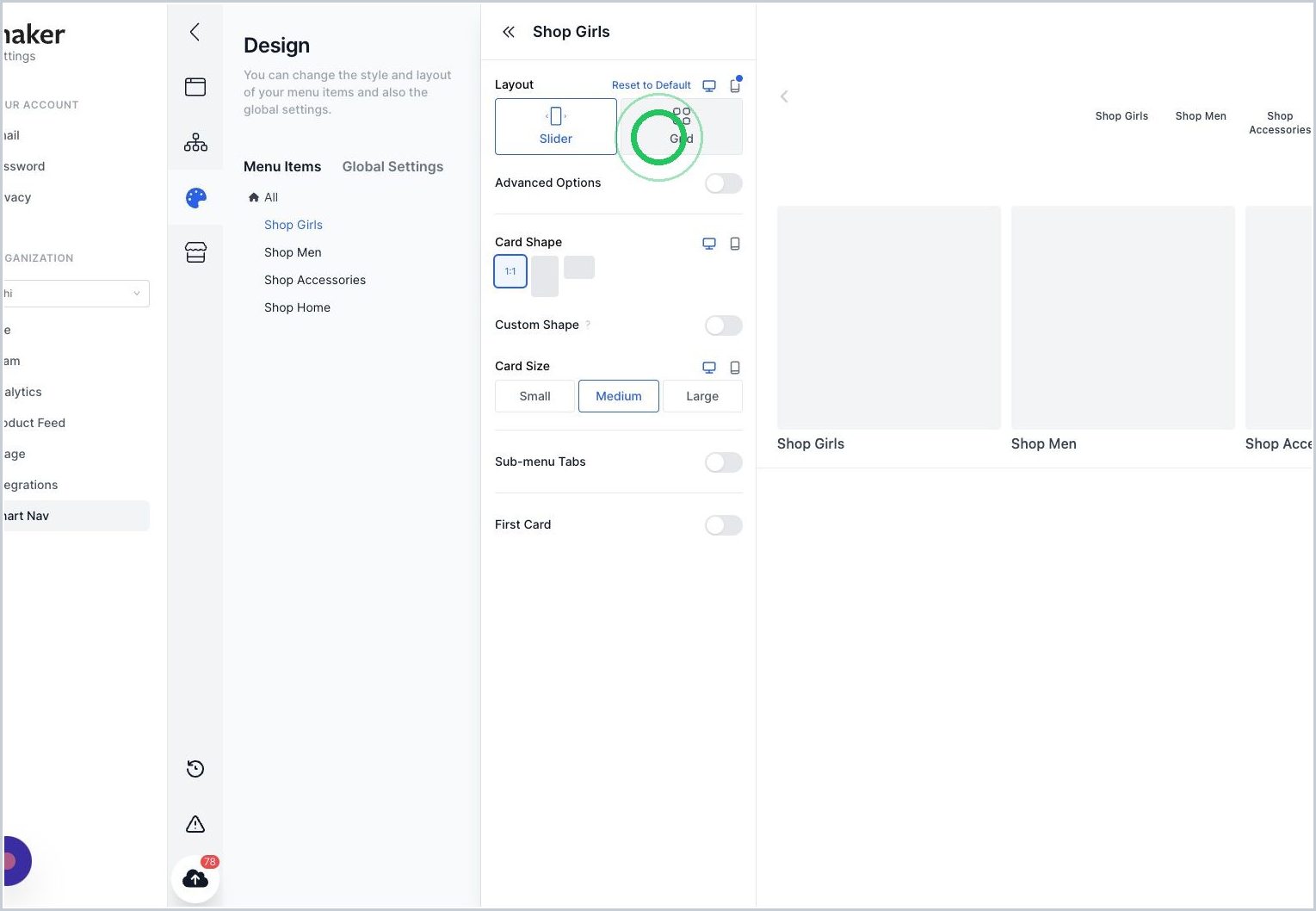1316x911 pixels.
Task: Click the back chevron above the sidebar icons
Action: [x=195, y=33]
